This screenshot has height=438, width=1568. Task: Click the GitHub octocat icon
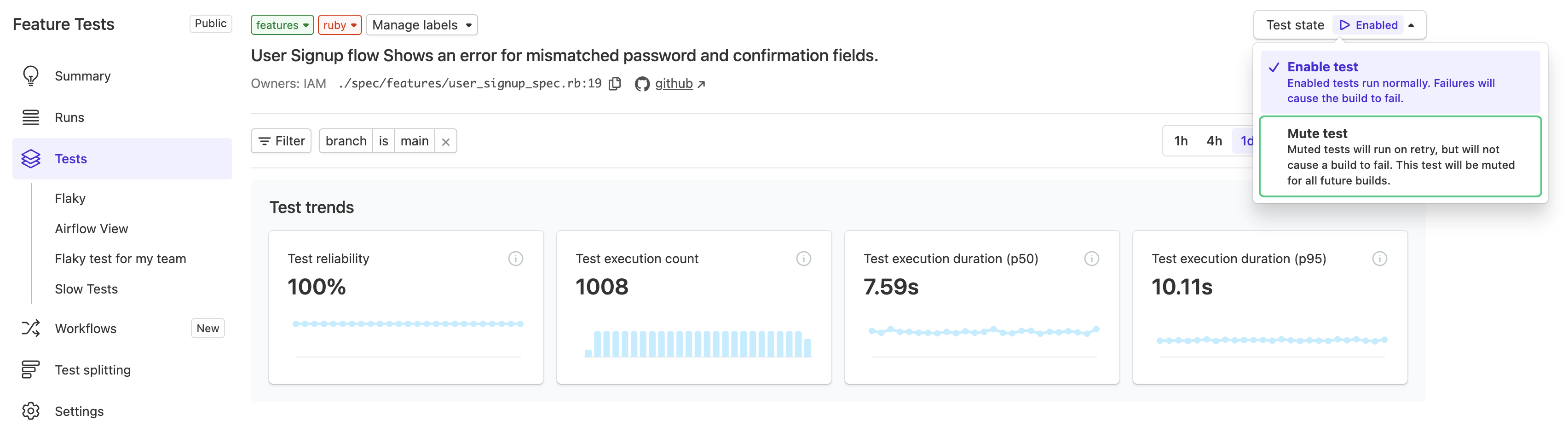coord(641,84)
